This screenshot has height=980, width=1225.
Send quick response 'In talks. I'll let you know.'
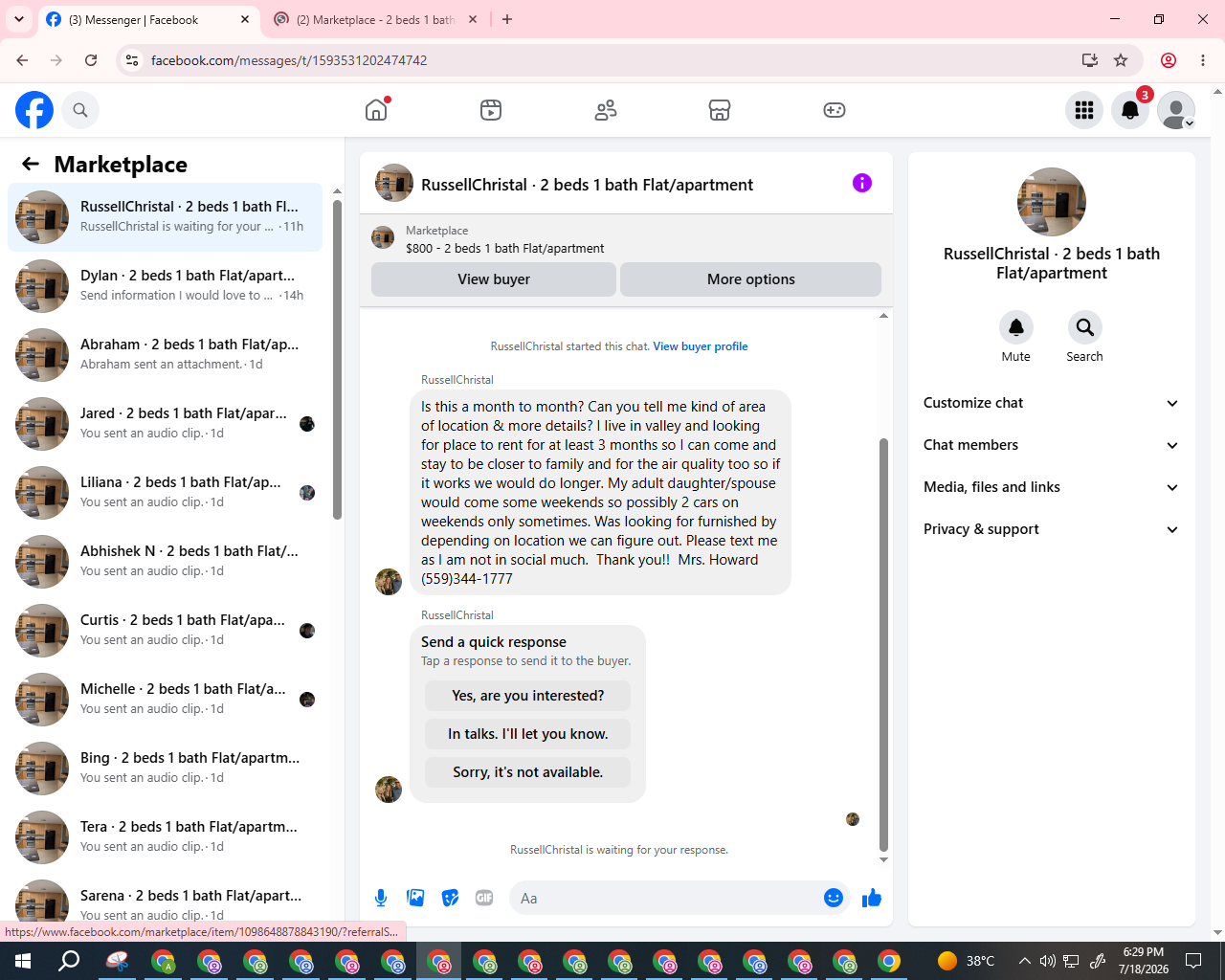click(528, 734)
